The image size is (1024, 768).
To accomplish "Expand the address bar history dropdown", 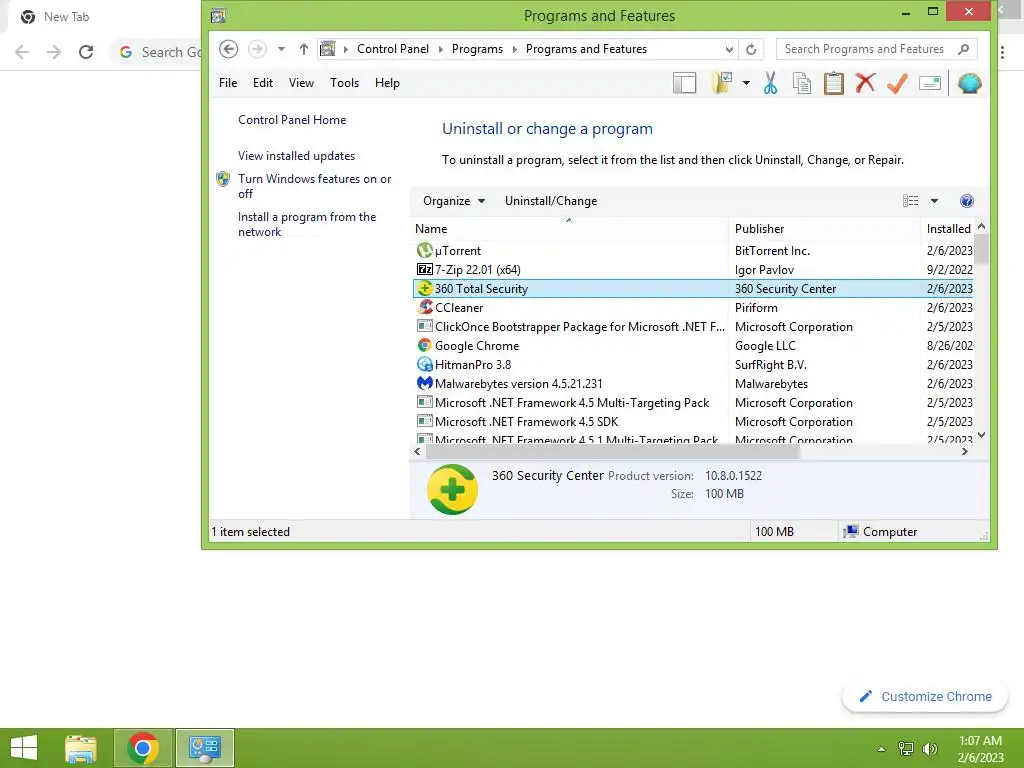I will click(x=729, y=49).
